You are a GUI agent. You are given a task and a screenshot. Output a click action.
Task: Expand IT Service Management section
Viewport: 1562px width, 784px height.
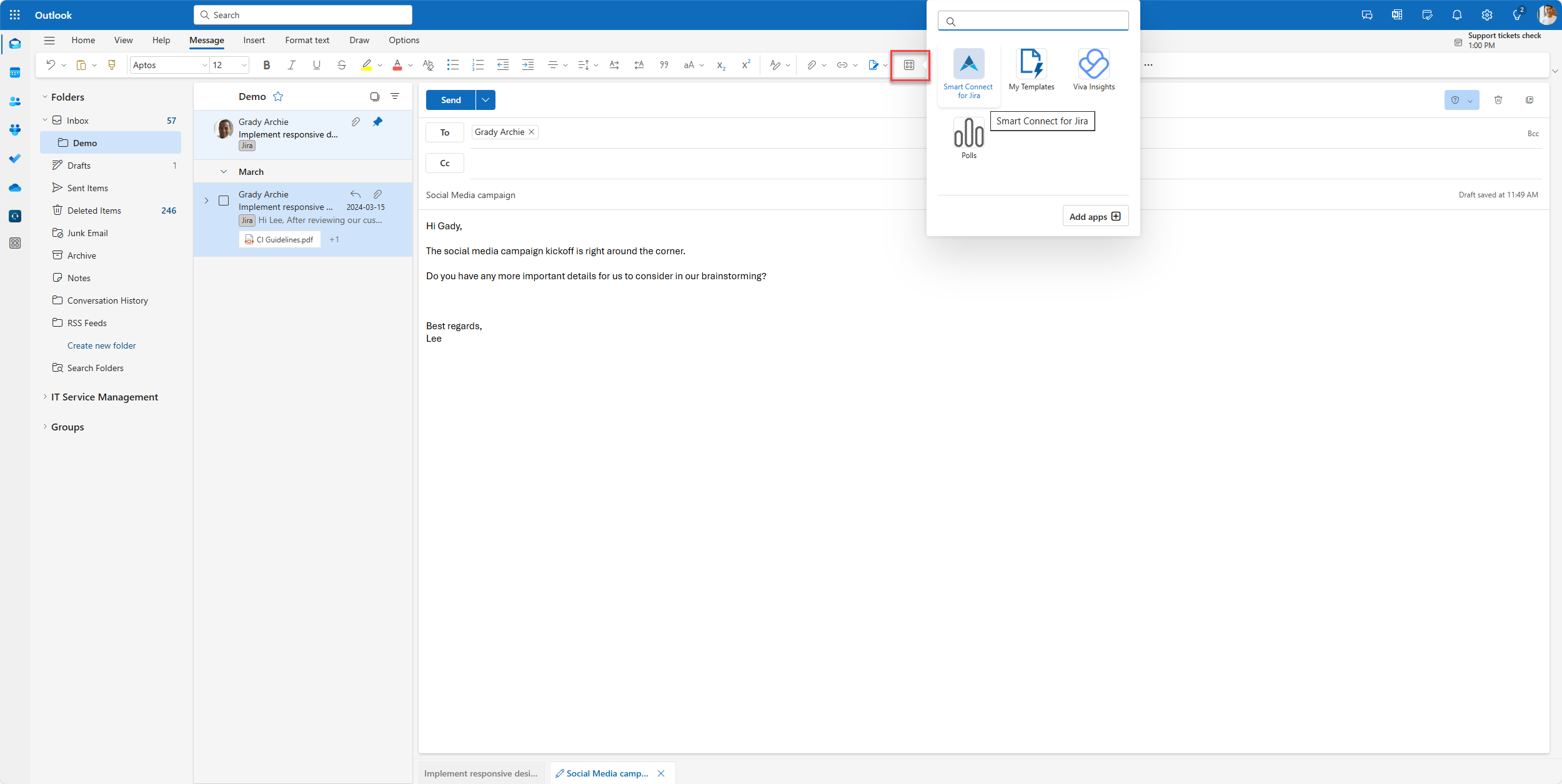point(45,397)
